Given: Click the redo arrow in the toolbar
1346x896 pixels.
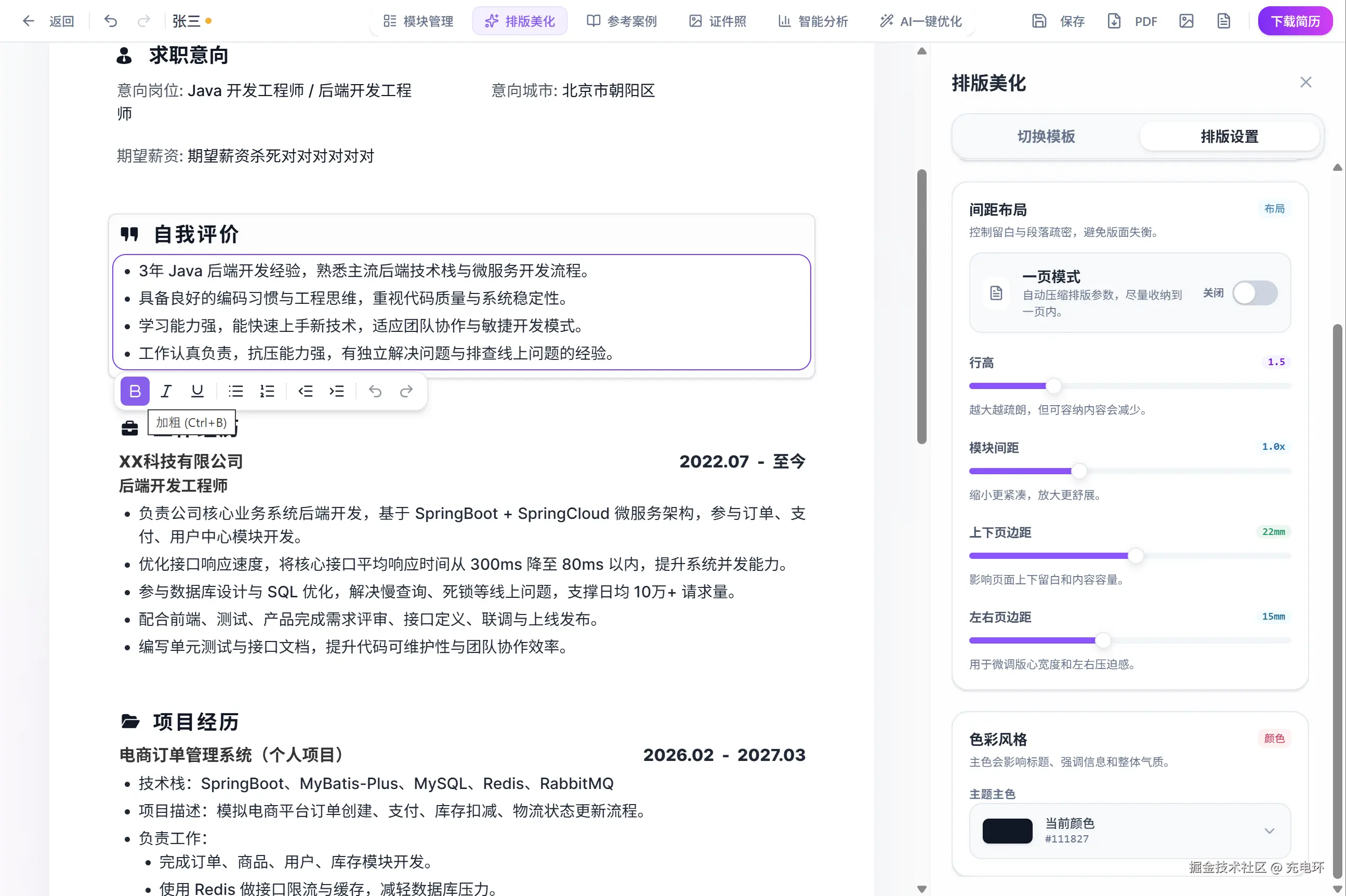Looking at the screenshot, I should click(x=144, y=21).
